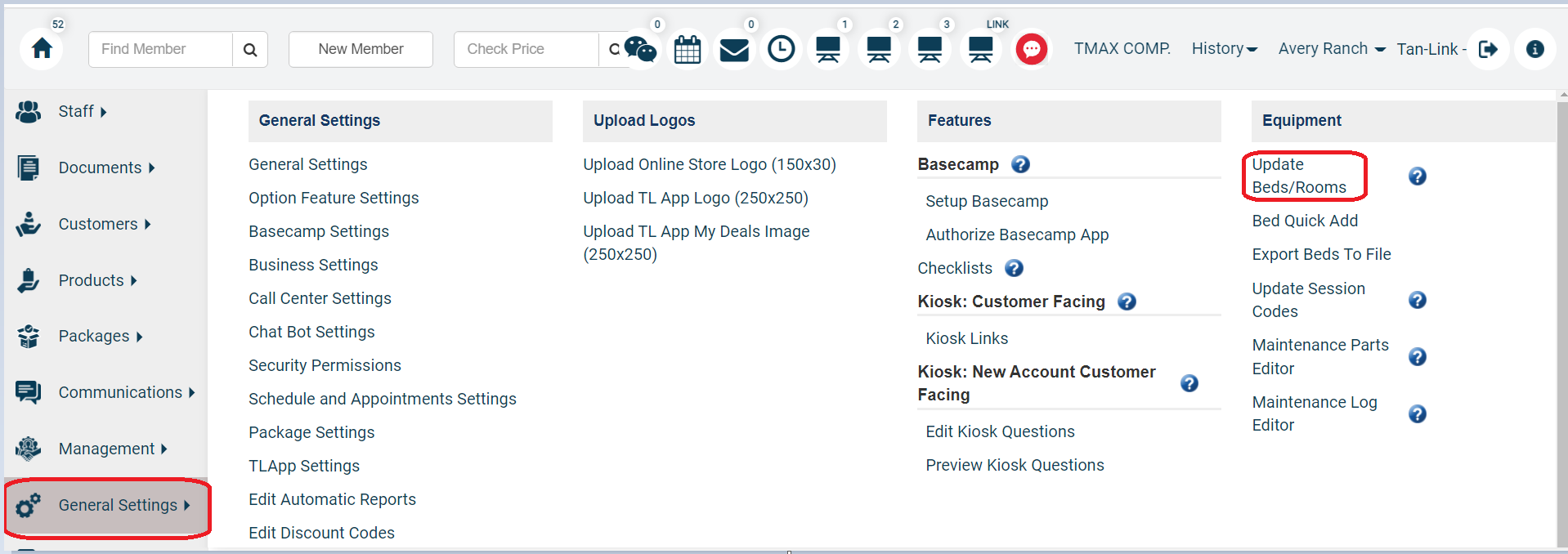Click the Staff people icon in sidebar

pos(29,112)
